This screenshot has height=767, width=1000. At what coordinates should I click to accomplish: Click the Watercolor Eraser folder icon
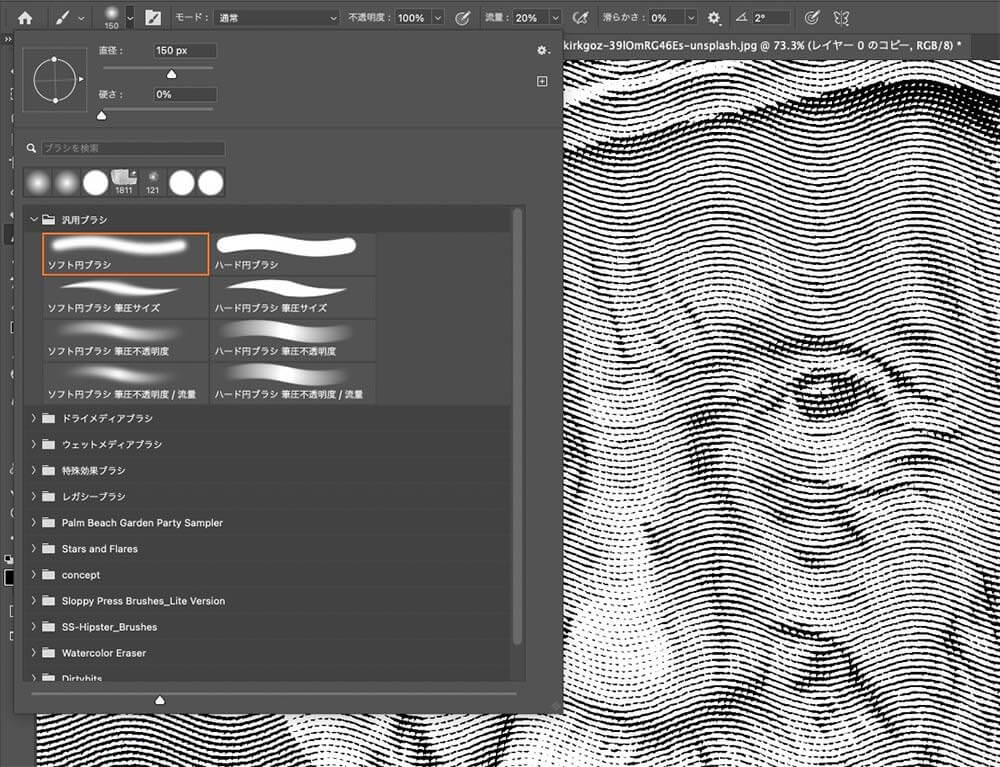point(48,653)
